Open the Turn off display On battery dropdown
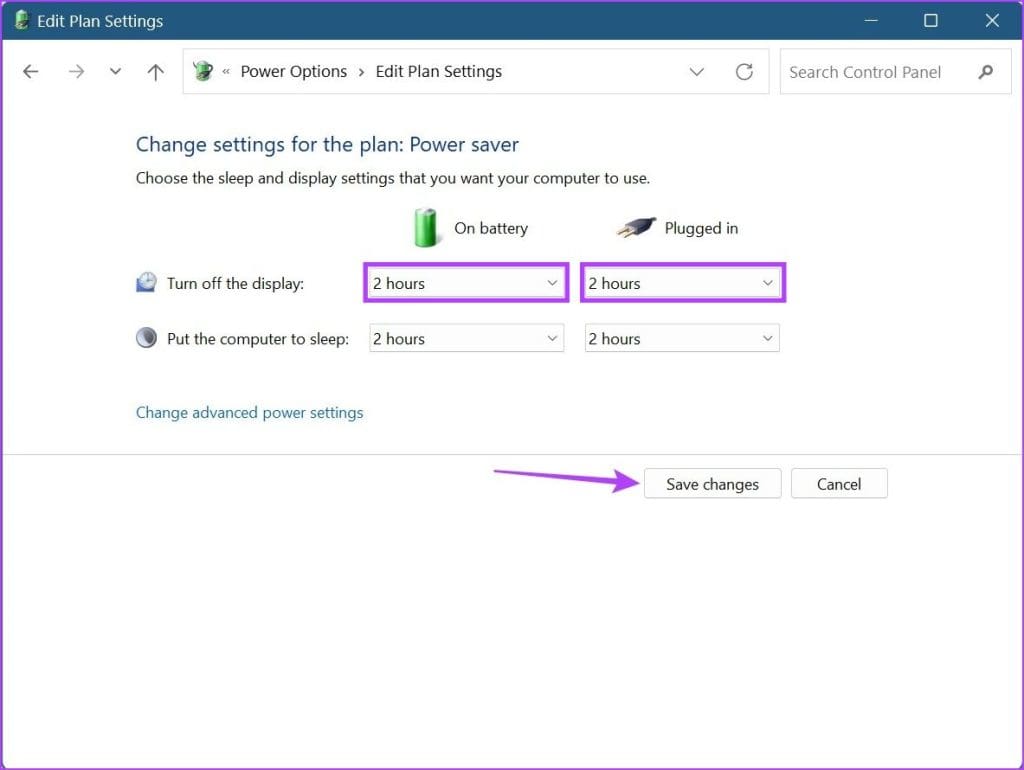This screenshot has width=1024, height=770. point(465,283)
